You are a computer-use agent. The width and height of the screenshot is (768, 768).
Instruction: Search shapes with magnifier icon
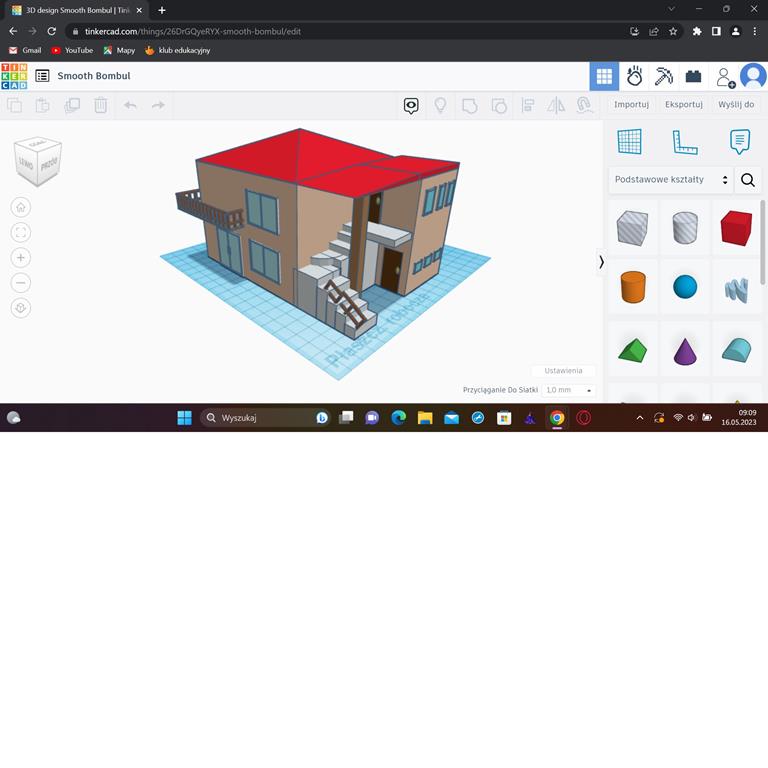click(x=748, y=180)
